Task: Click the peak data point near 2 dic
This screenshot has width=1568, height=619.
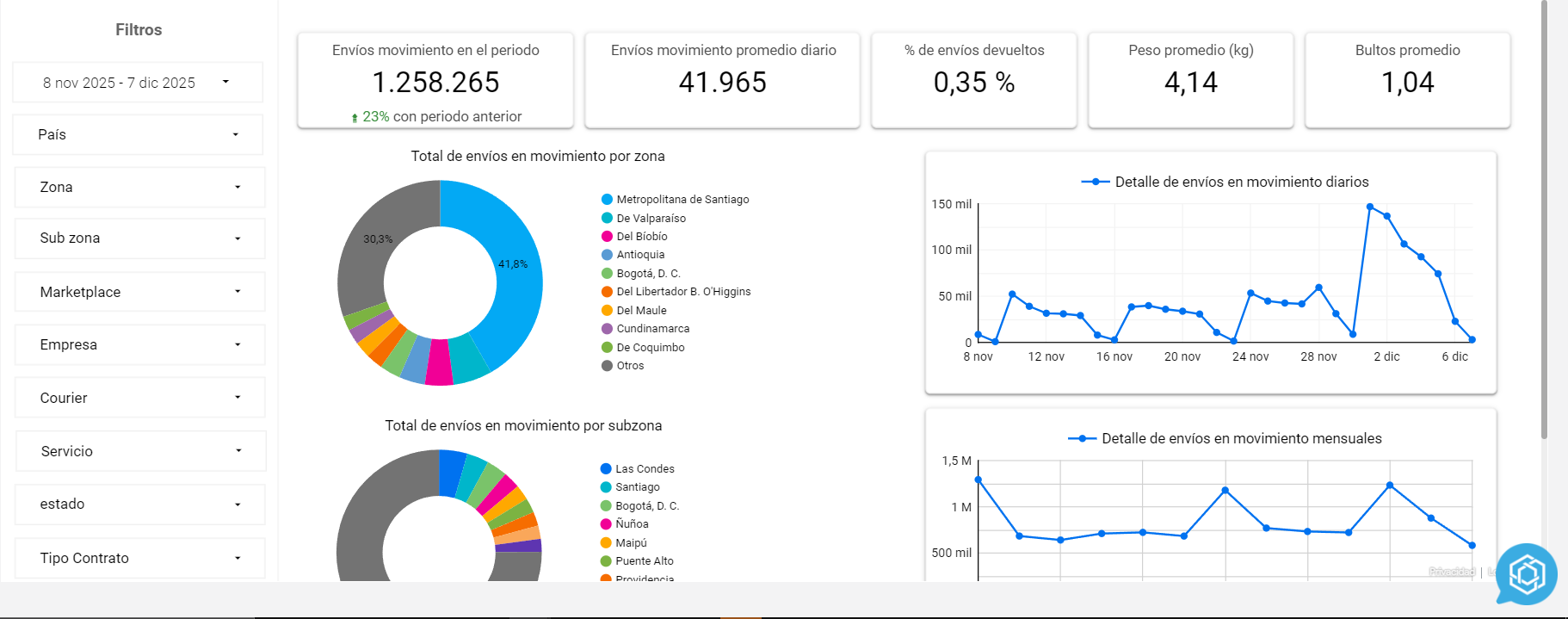Action: (1369, 207)
